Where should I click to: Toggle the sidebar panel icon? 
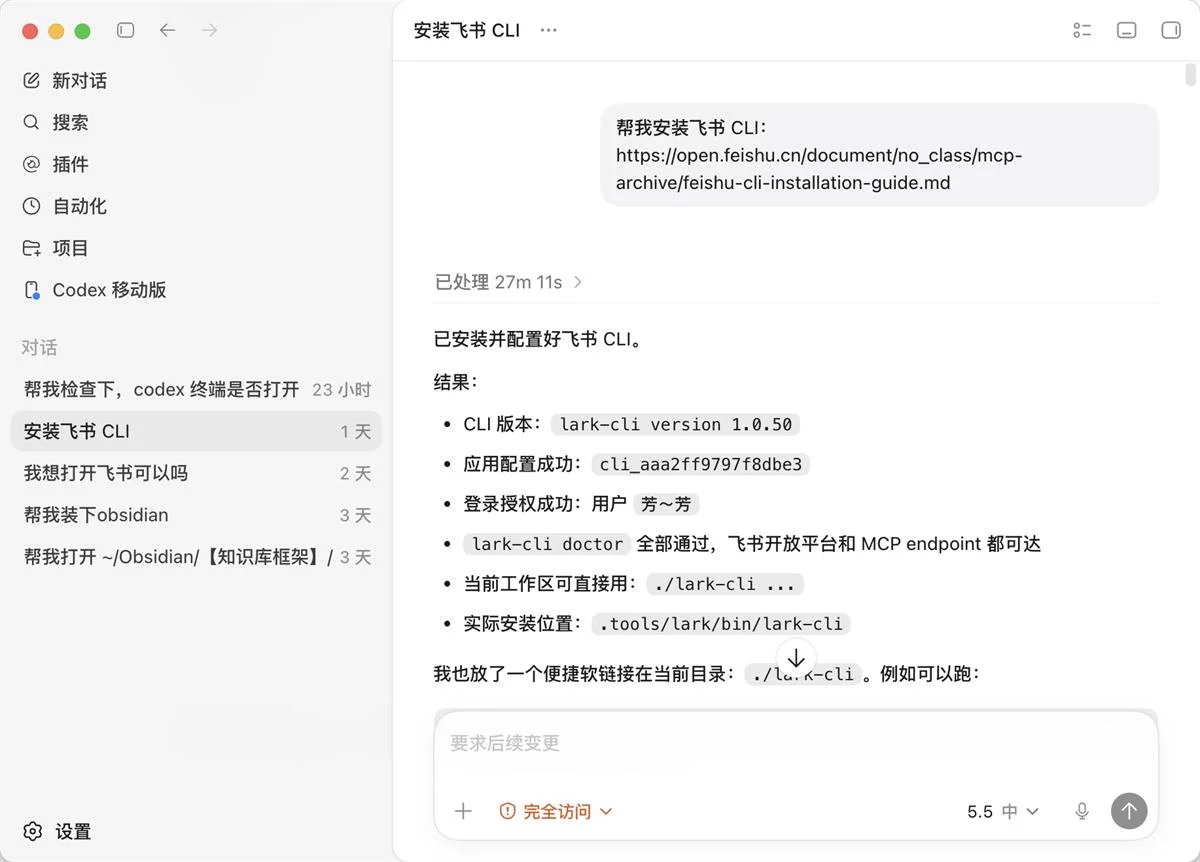(125, 31)
